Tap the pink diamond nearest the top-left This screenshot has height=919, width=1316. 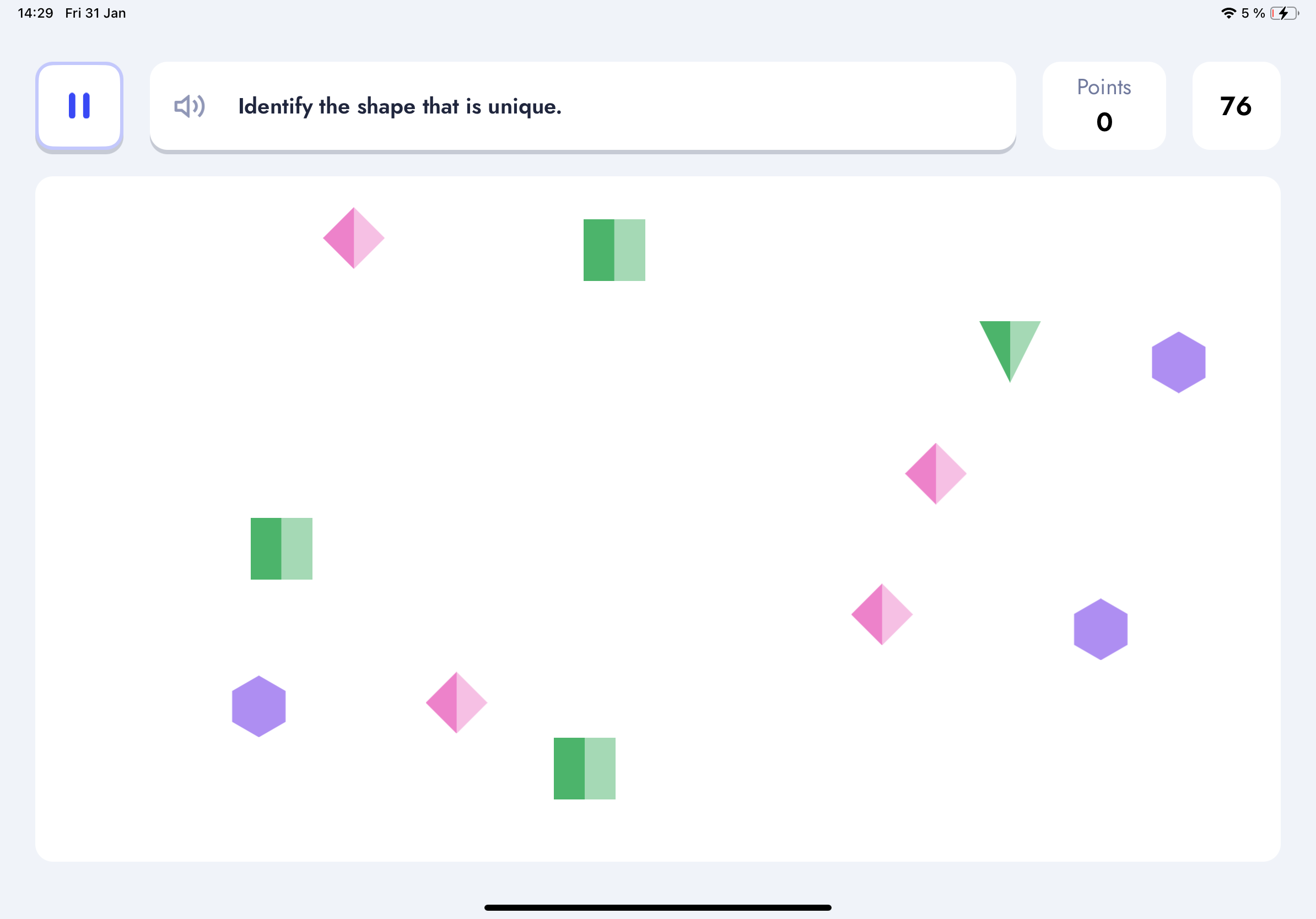pyautogui.click(x=354, y=238)
